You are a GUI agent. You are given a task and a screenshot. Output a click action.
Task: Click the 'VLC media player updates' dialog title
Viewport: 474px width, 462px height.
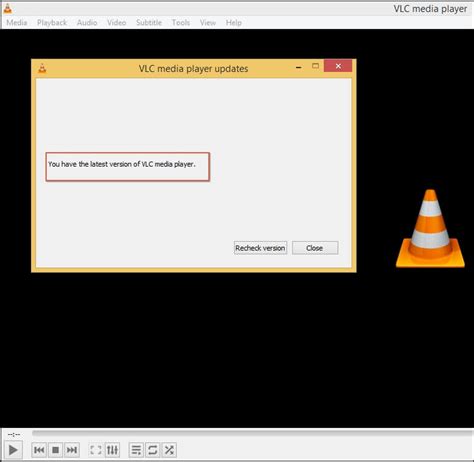coord(193,69)
